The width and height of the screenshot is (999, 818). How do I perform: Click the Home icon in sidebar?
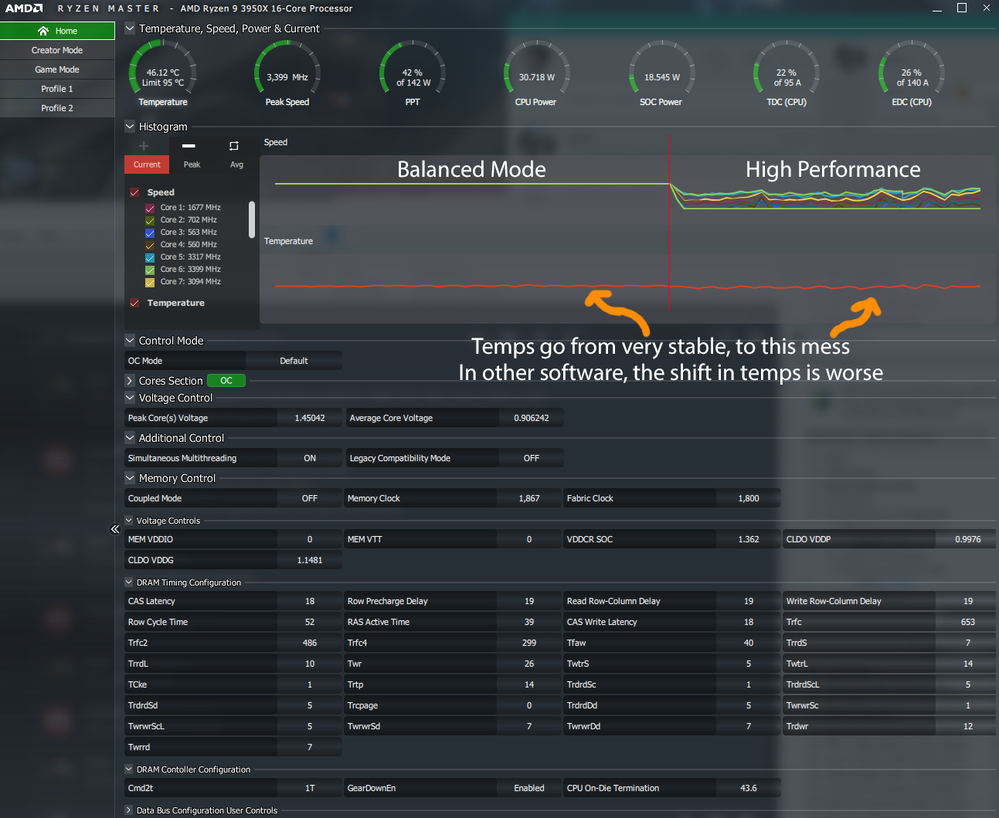click(x=43, y=31)
